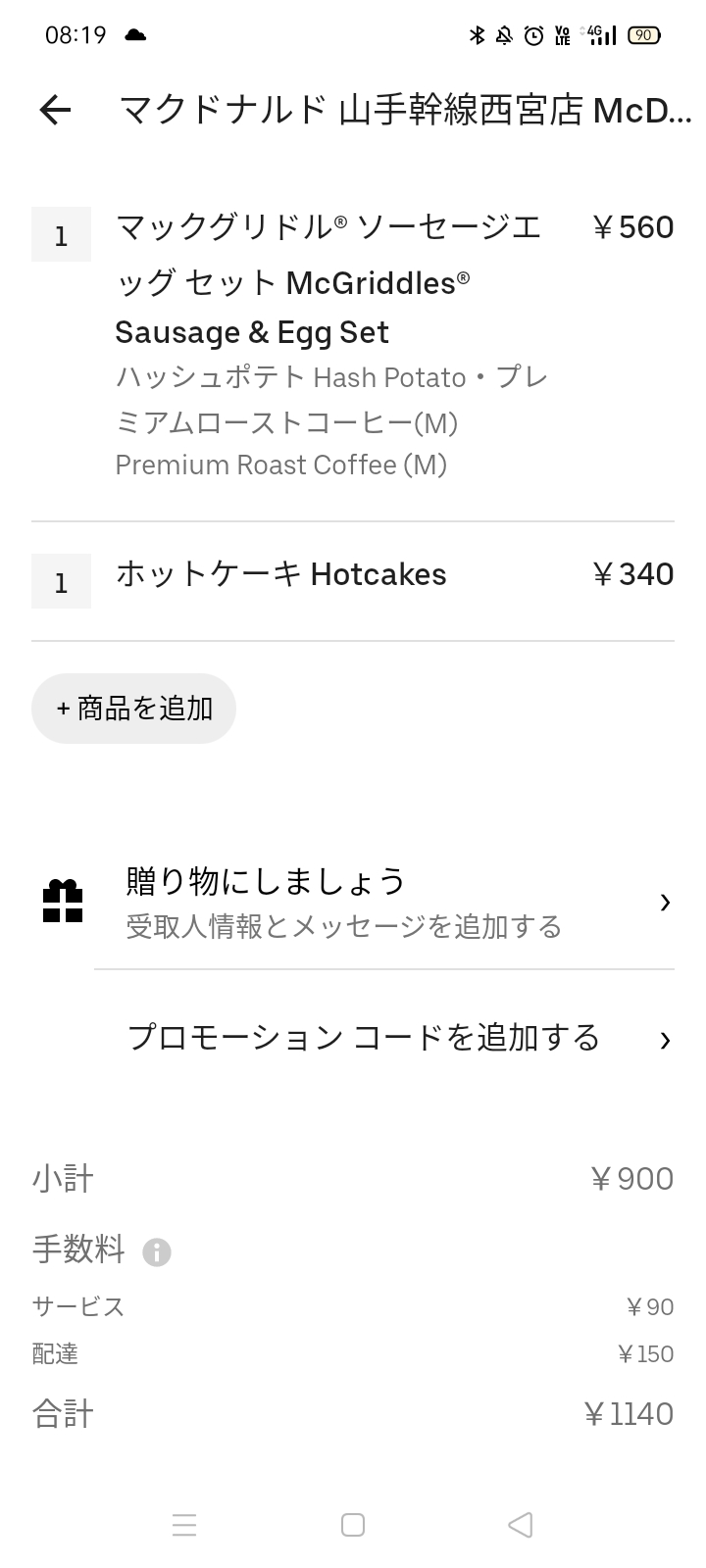Tap the Android back navigation triangle
Image resolution: width=706 pixels, height=1568 pixels.
521,1525
